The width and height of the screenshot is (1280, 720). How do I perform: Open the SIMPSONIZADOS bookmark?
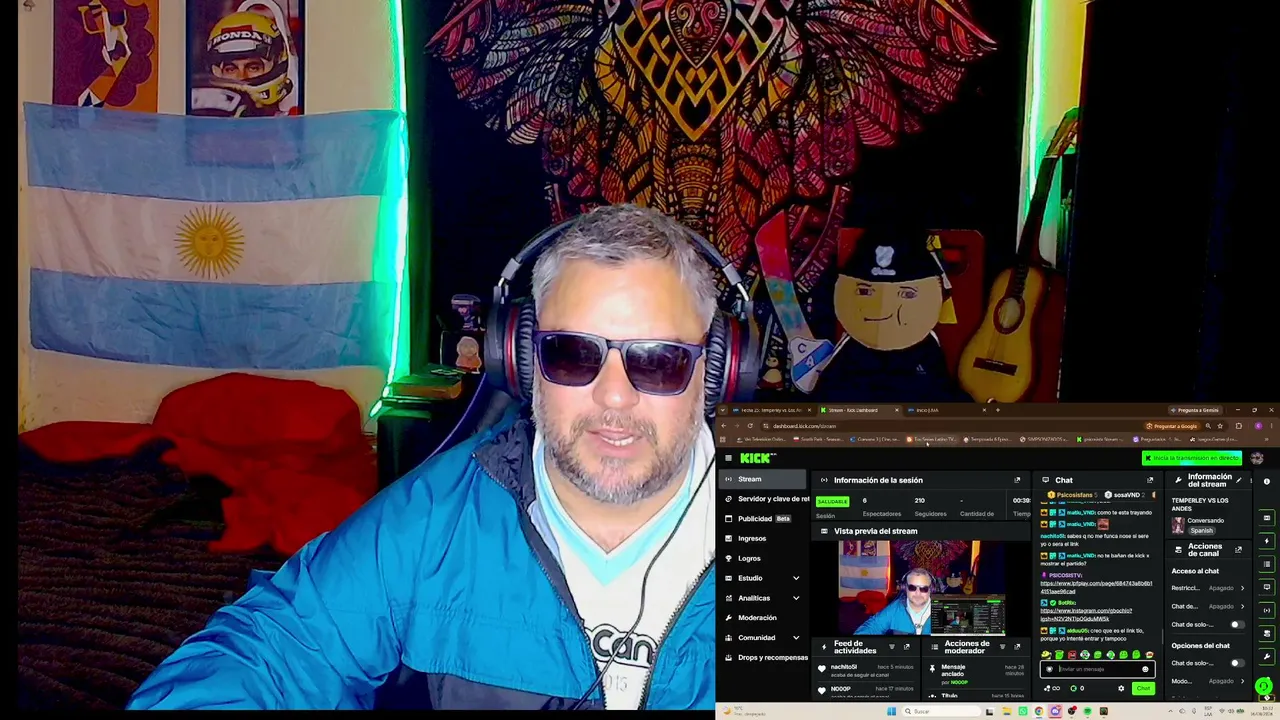click(1046, 439)
